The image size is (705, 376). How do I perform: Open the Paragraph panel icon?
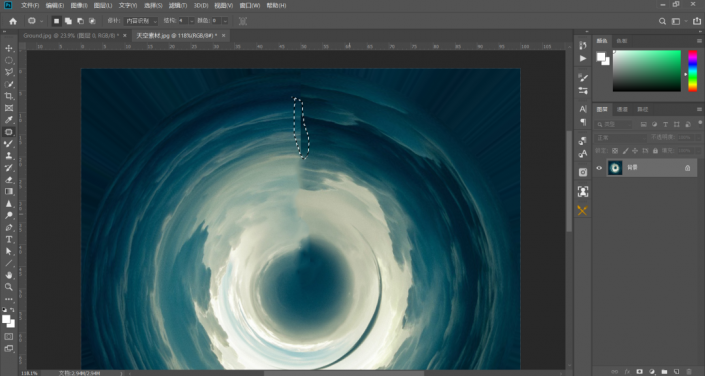[583, 122]
